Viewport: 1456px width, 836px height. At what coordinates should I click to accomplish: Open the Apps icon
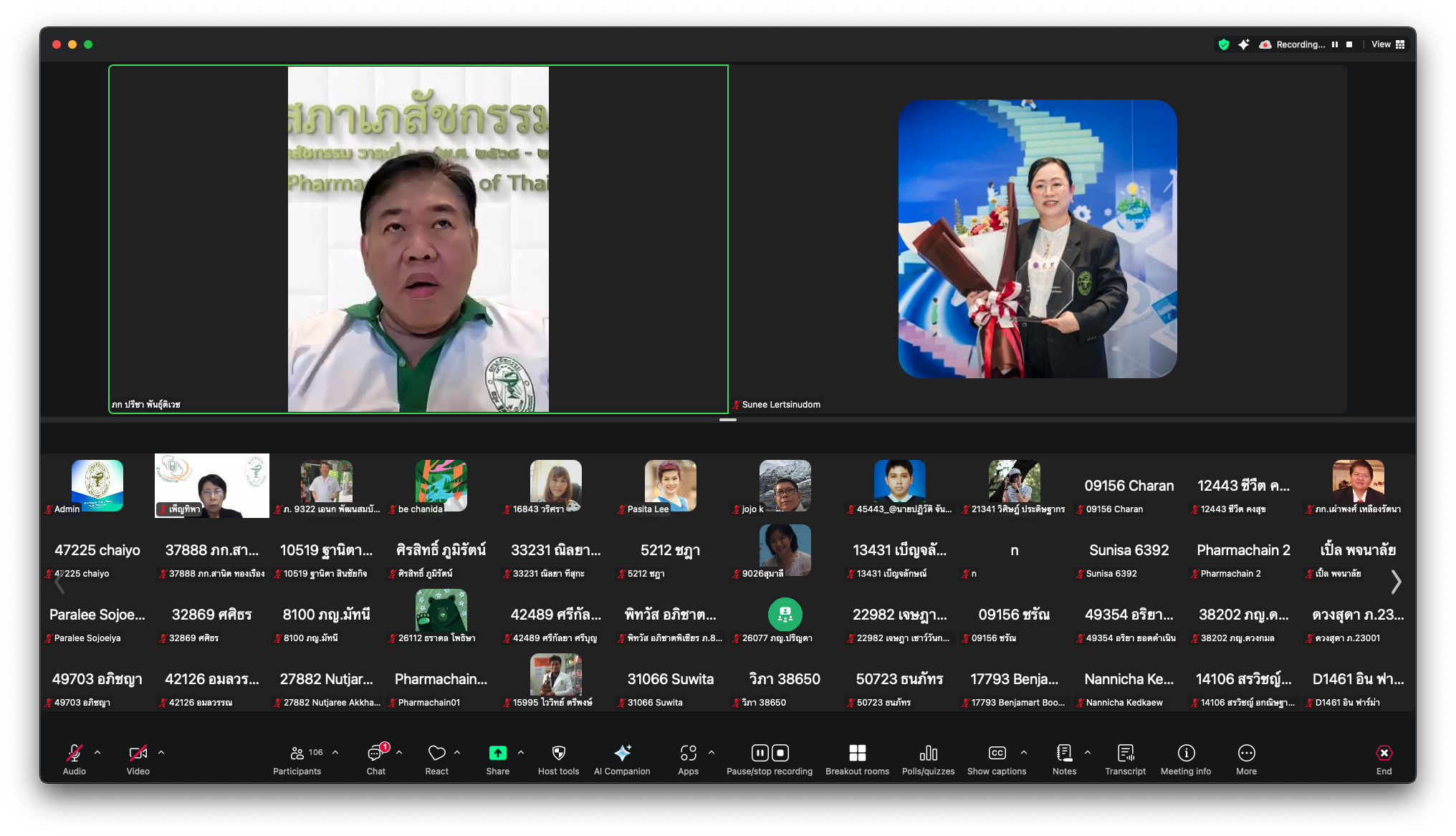[688, 753]
